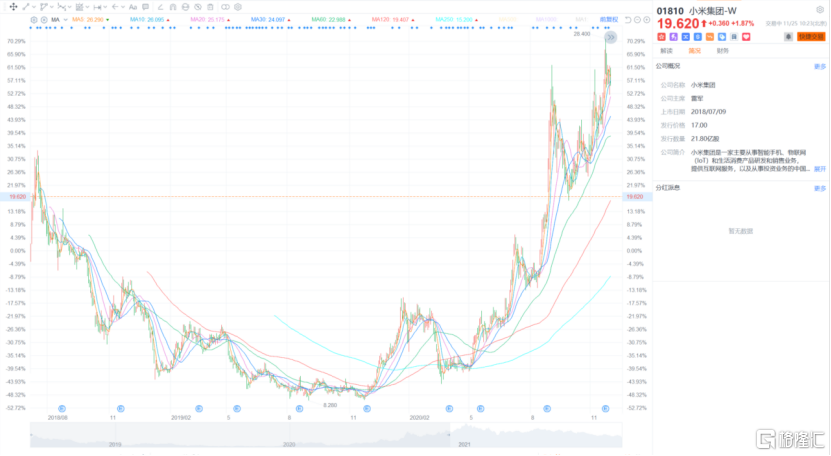
Task: Open the drawing toolbar settings gear
Action: point(238,7)
